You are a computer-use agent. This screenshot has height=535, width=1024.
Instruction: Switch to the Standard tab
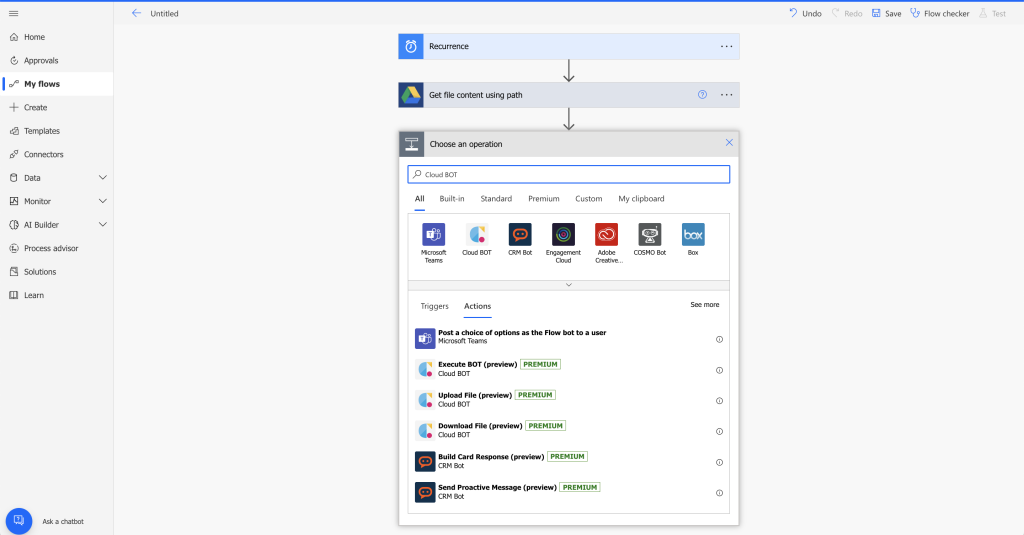[496, 199]
